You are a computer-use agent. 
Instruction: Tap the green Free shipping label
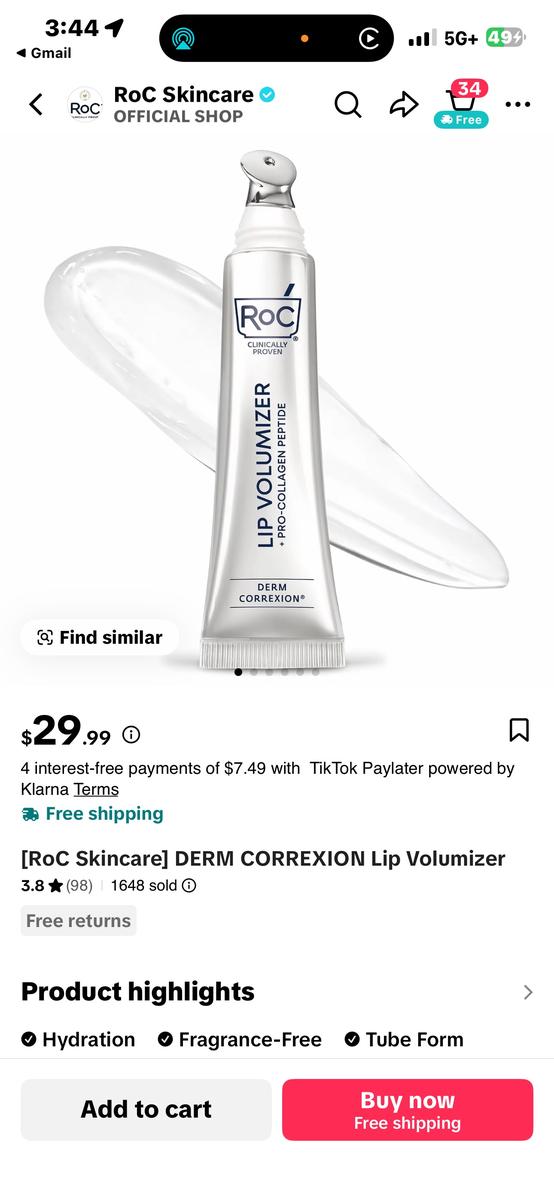pyautogui.click(x=92, y=814)
